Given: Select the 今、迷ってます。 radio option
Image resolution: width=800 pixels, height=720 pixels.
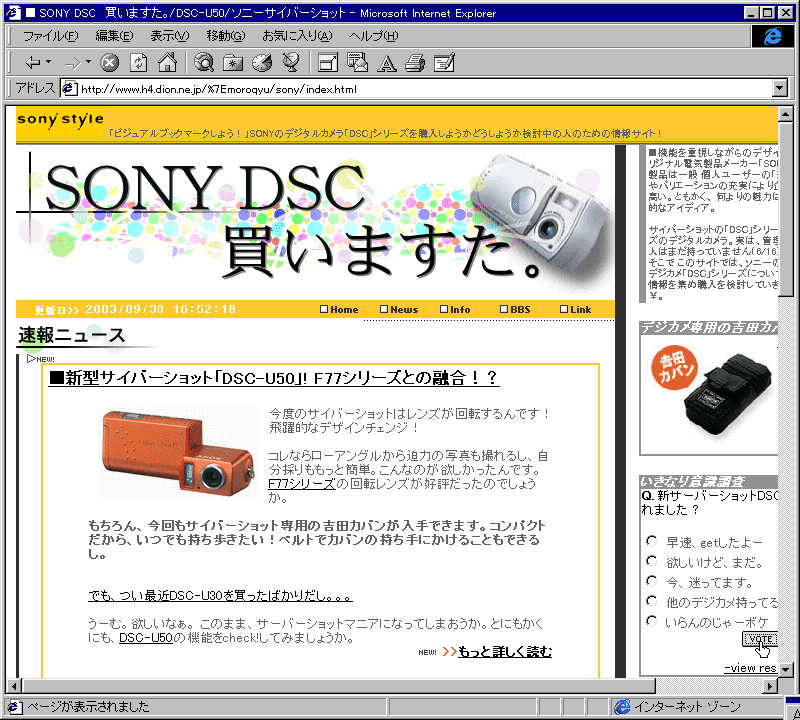Looking at the screenshot, I should click(652, 581).
